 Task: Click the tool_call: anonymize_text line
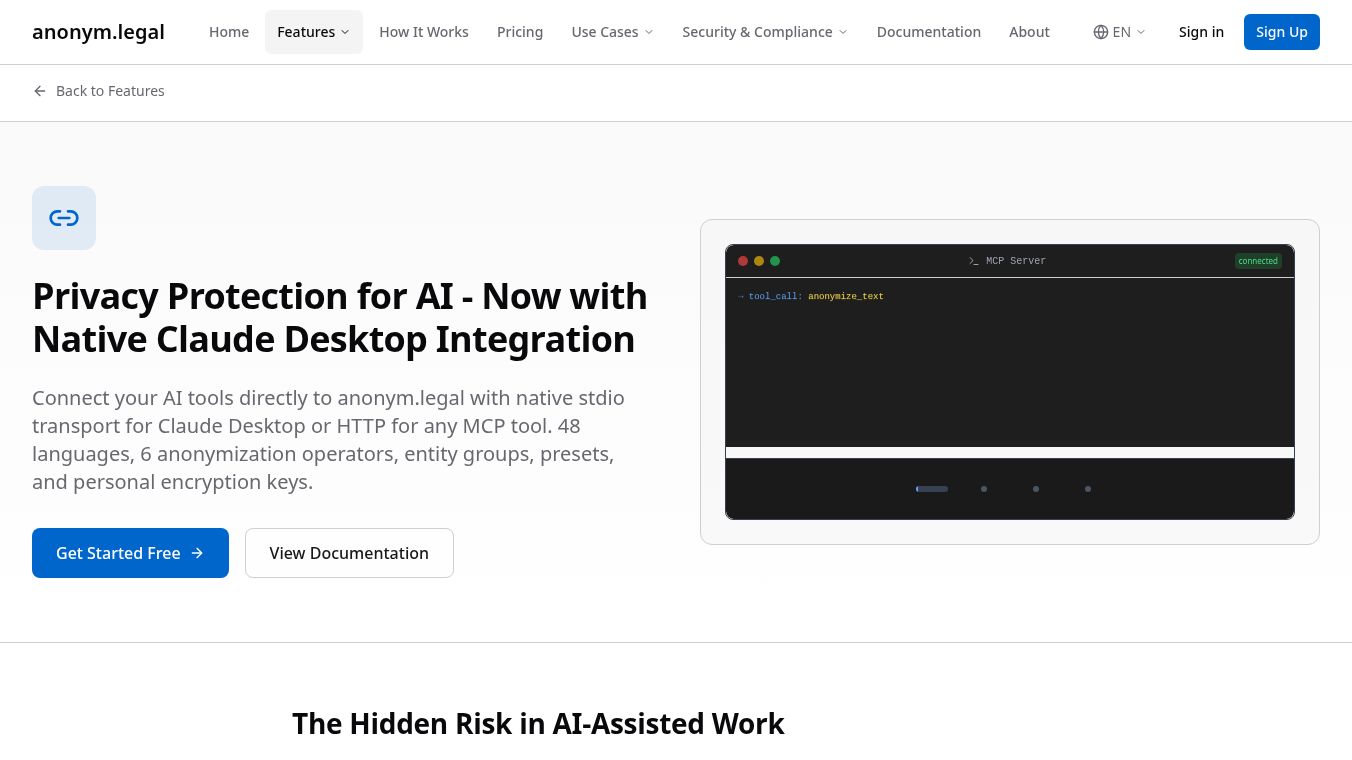[811, 297]
